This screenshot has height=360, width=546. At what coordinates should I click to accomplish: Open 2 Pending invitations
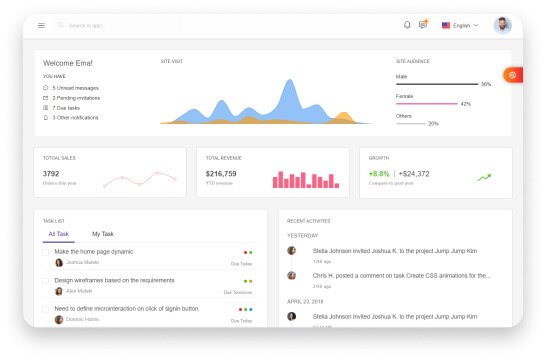(x=76, y=98)
